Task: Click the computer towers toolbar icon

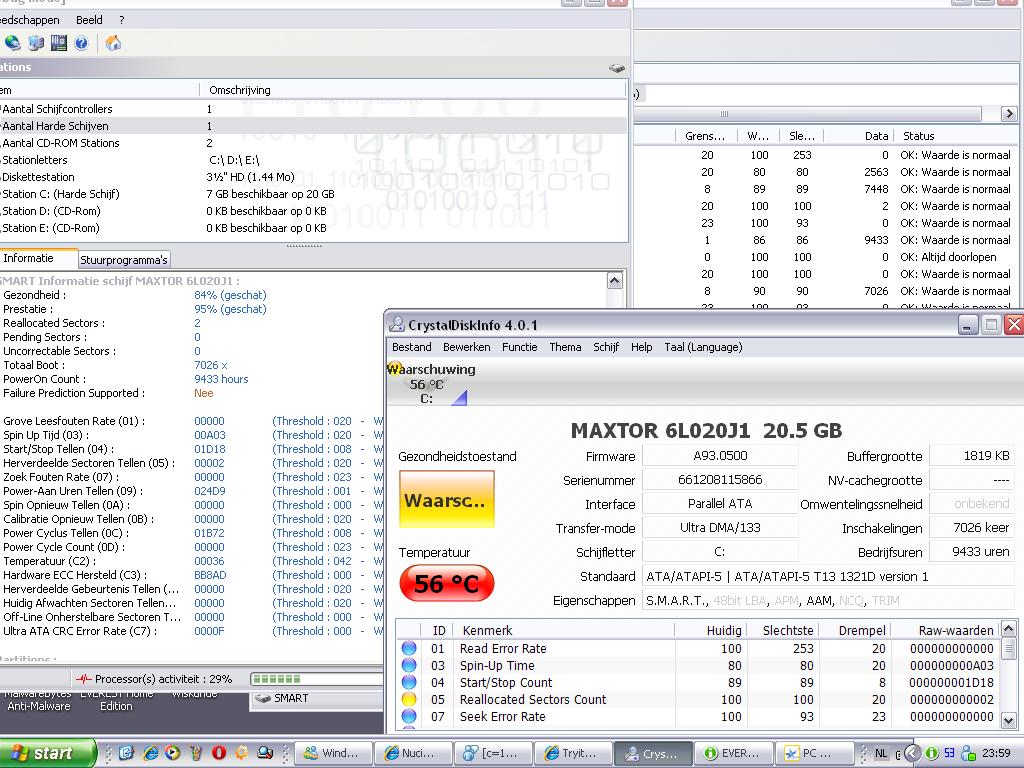Action: point(35,43)
